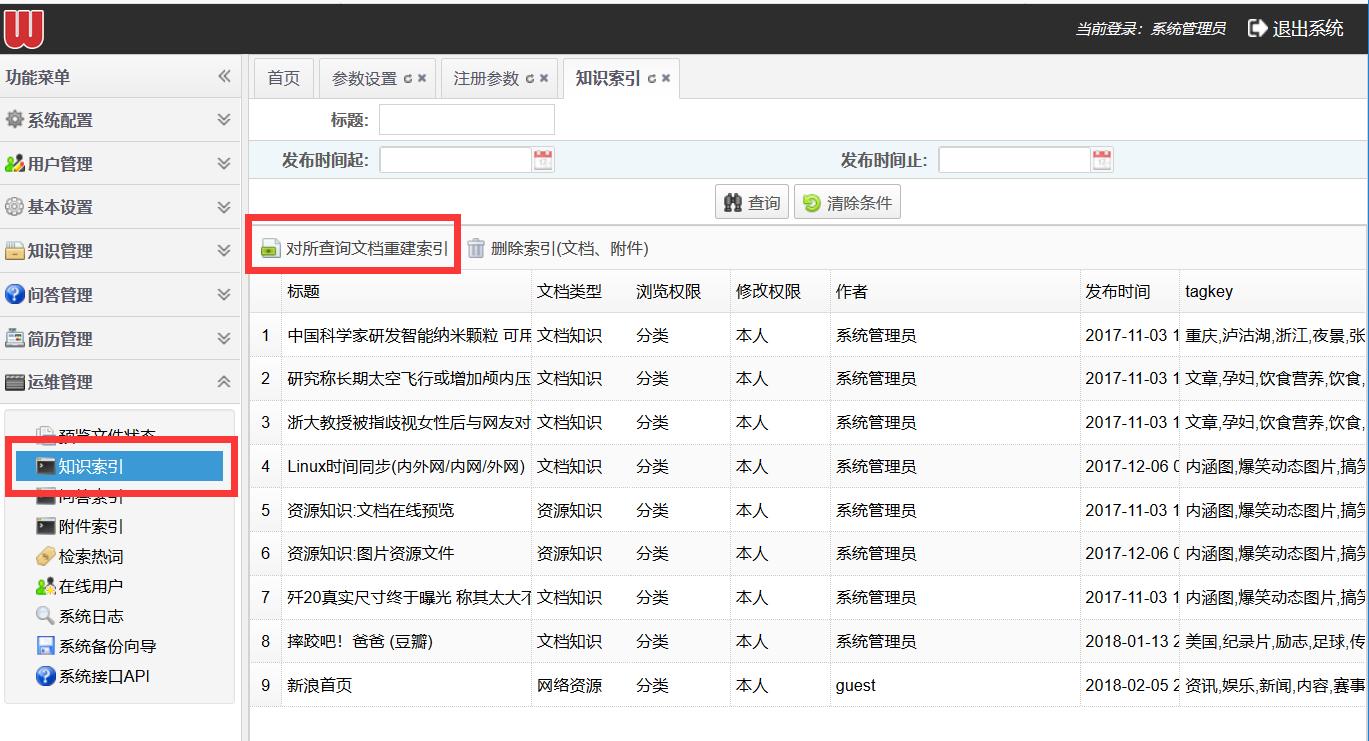Focus the 标题 input field

(x=466, y=120)
